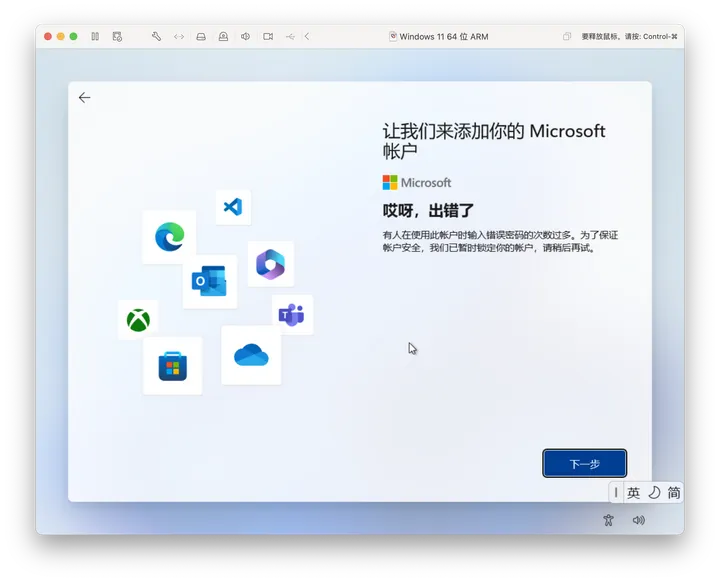Click the network adapter arrows icon
720x582 pixels.
[x=179, y=36]
